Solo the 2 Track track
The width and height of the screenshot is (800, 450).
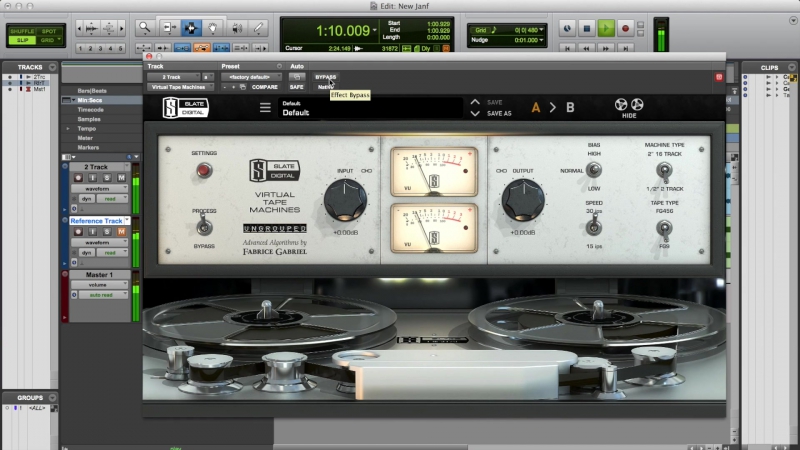tap(107, 178)
